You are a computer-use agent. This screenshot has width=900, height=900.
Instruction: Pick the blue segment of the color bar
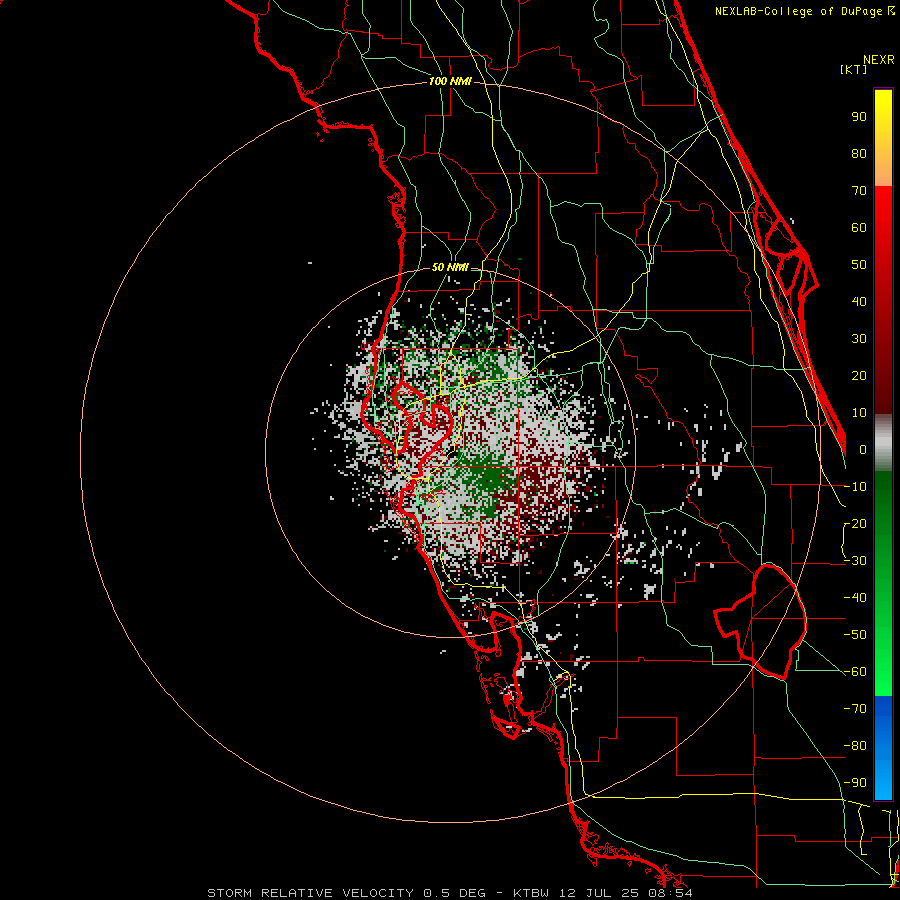883,748
